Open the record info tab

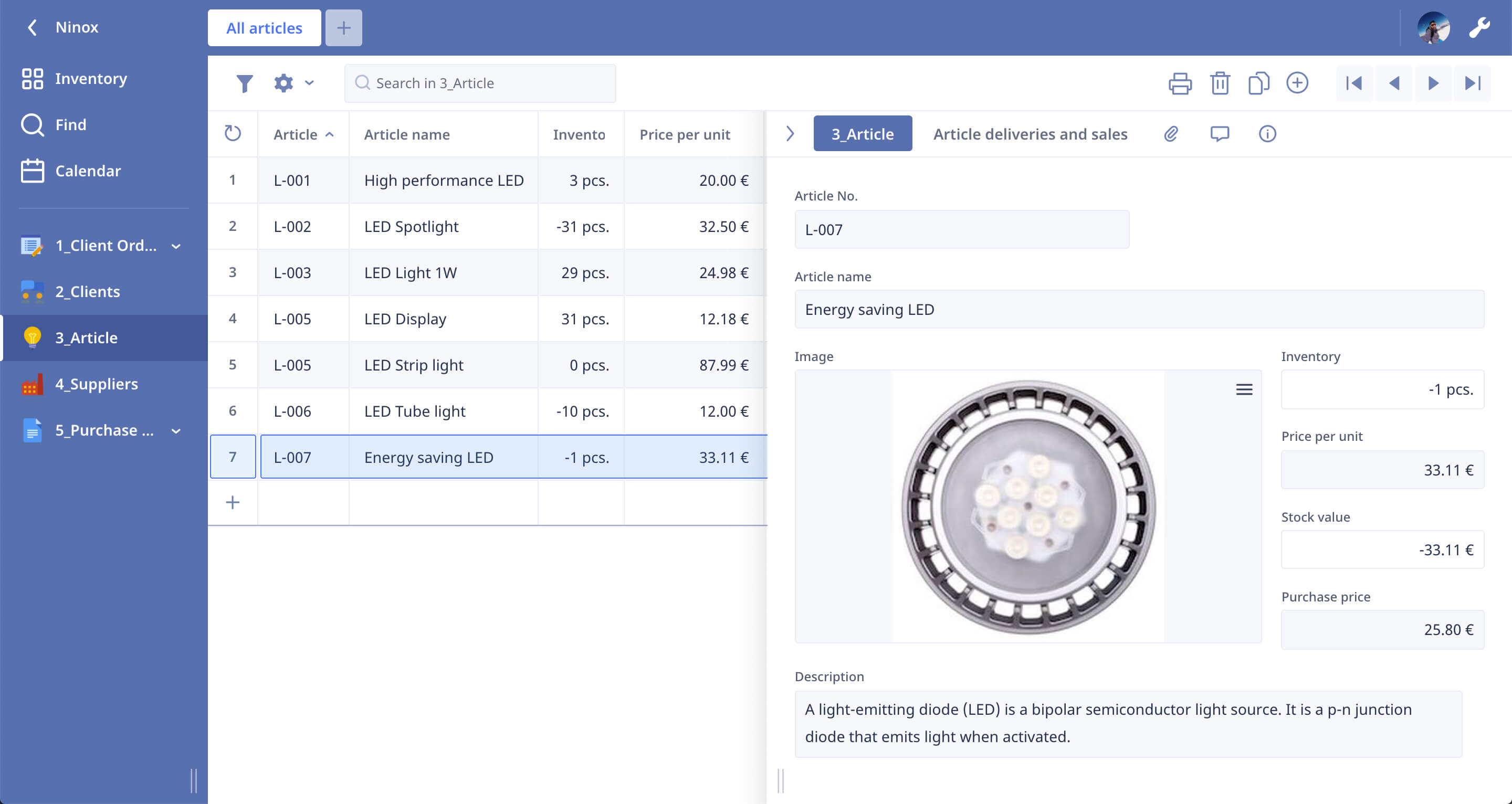(x=1267, y=134)
